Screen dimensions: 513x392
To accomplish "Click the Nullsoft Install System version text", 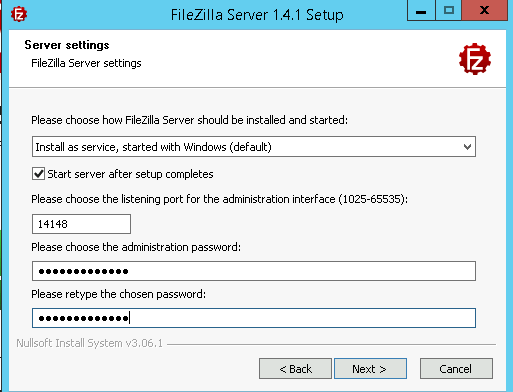I will [89, 343].
